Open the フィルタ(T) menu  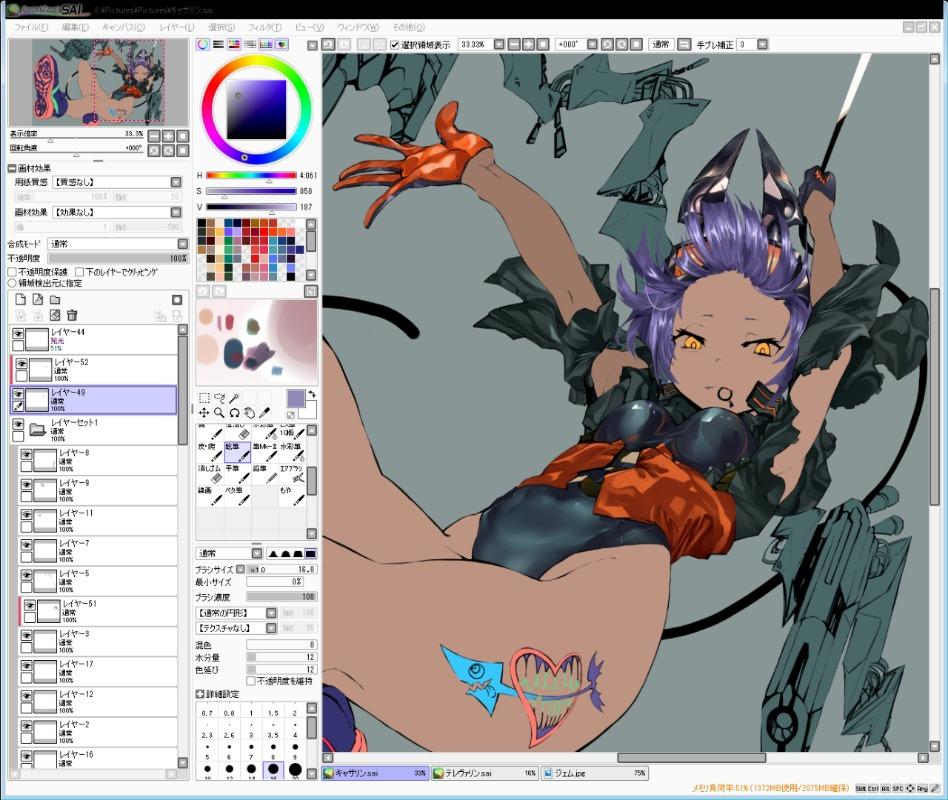pos(264,27)
